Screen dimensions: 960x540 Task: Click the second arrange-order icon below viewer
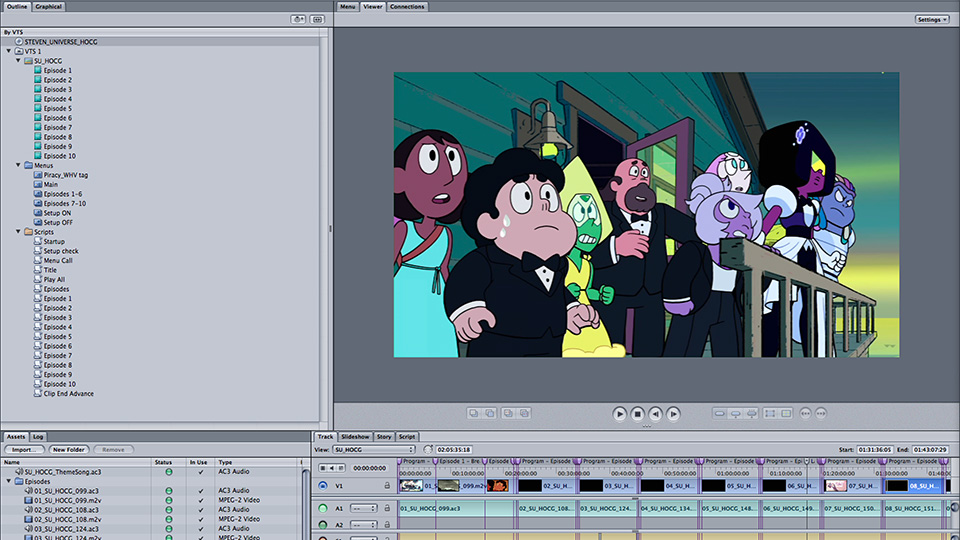click(490, 413)
